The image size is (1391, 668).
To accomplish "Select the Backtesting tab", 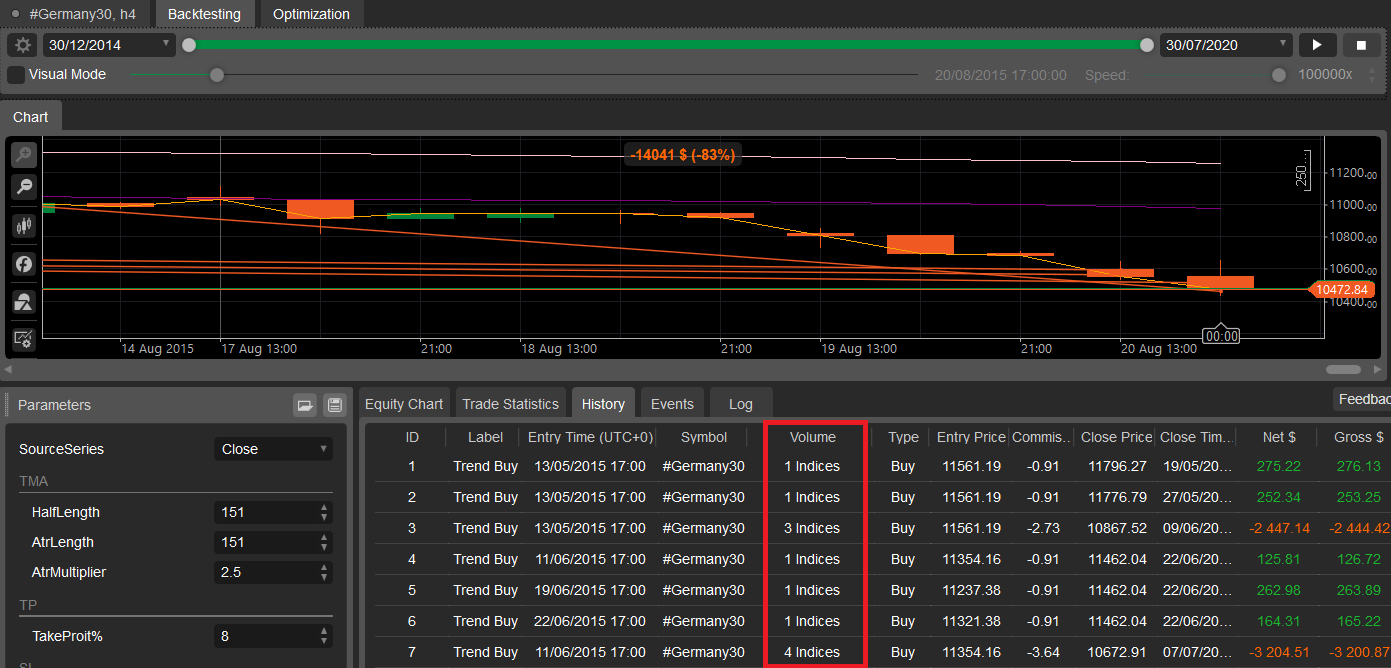I will point(204,14).
